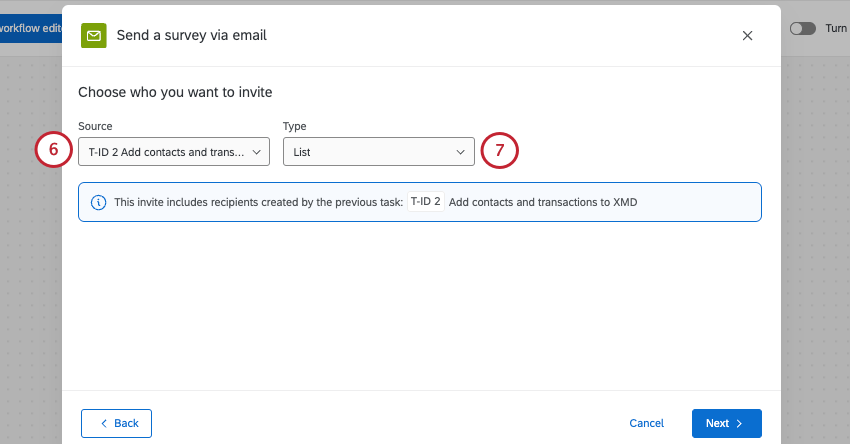
Task: Click the red step 7 marker
Action: click(499, 151)
